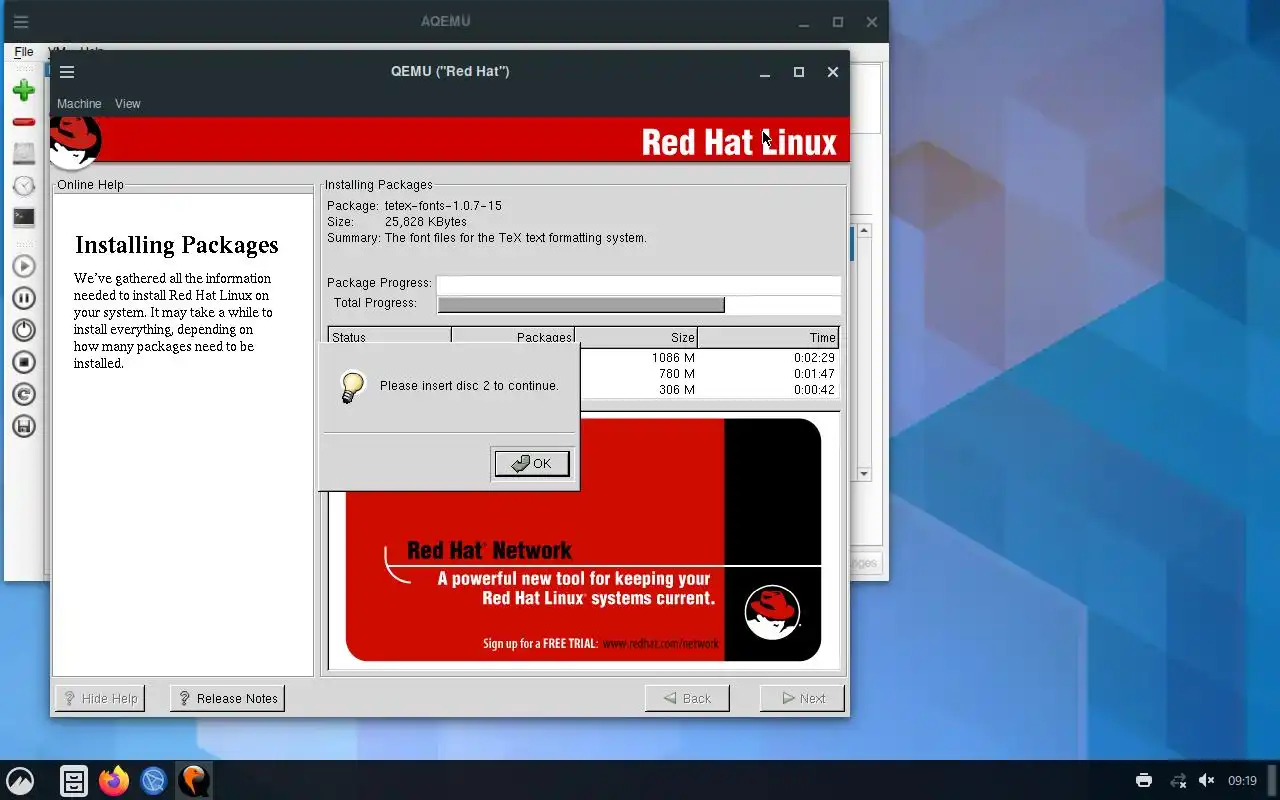Click AQEMU scrollbar down arrow
1280x800 pixels.
tap(864, 474)
